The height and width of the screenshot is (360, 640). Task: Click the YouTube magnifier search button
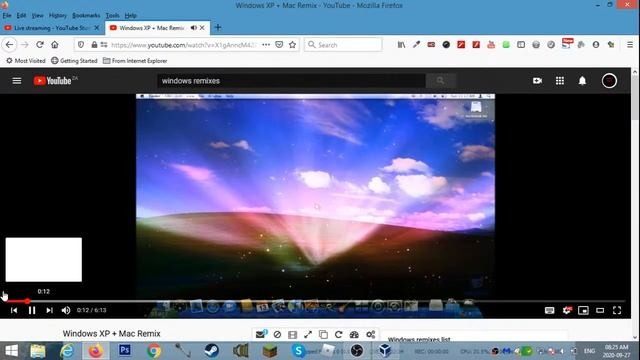pos(440,81)
